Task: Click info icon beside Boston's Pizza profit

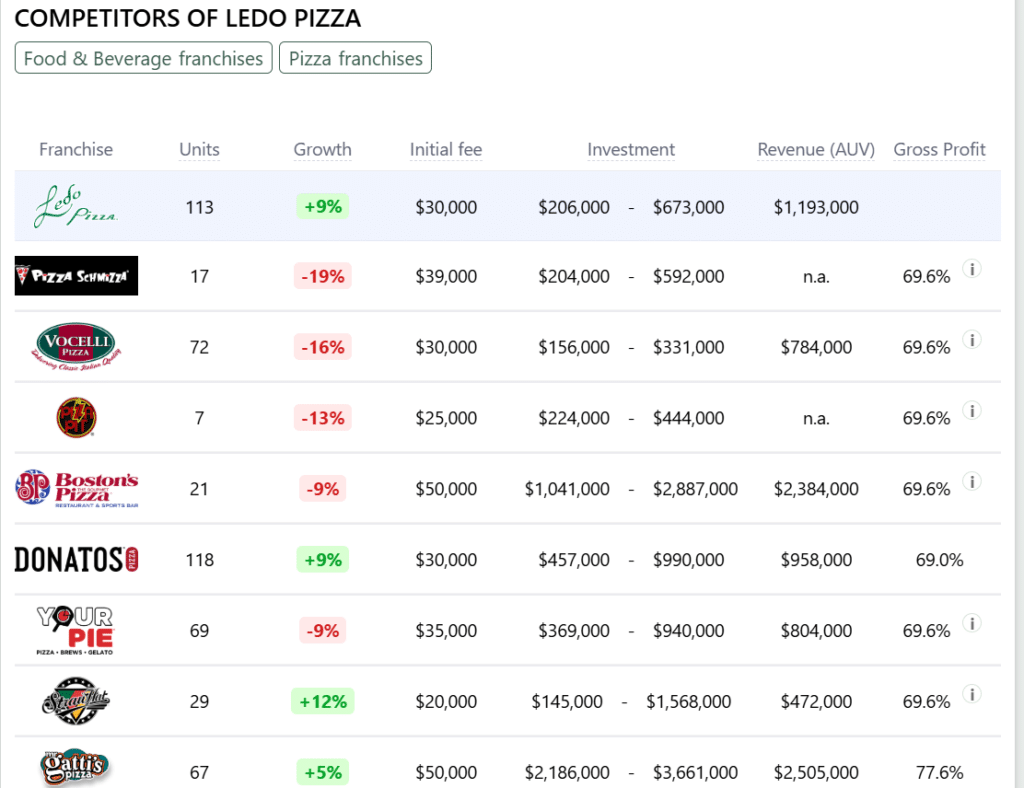Action: coord(970,482)
